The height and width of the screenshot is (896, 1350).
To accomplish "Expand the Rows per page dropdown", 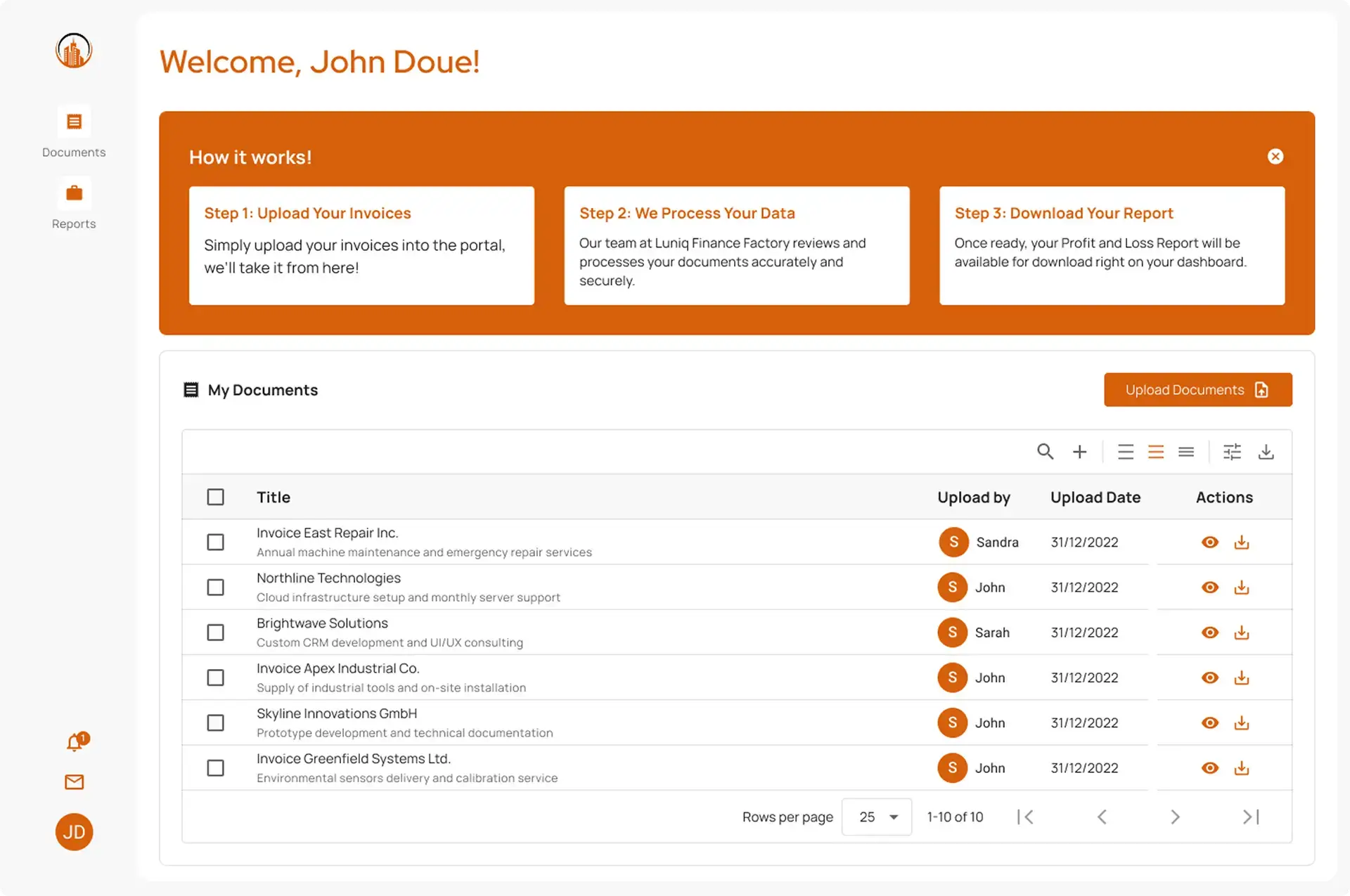I will (877, 817).
